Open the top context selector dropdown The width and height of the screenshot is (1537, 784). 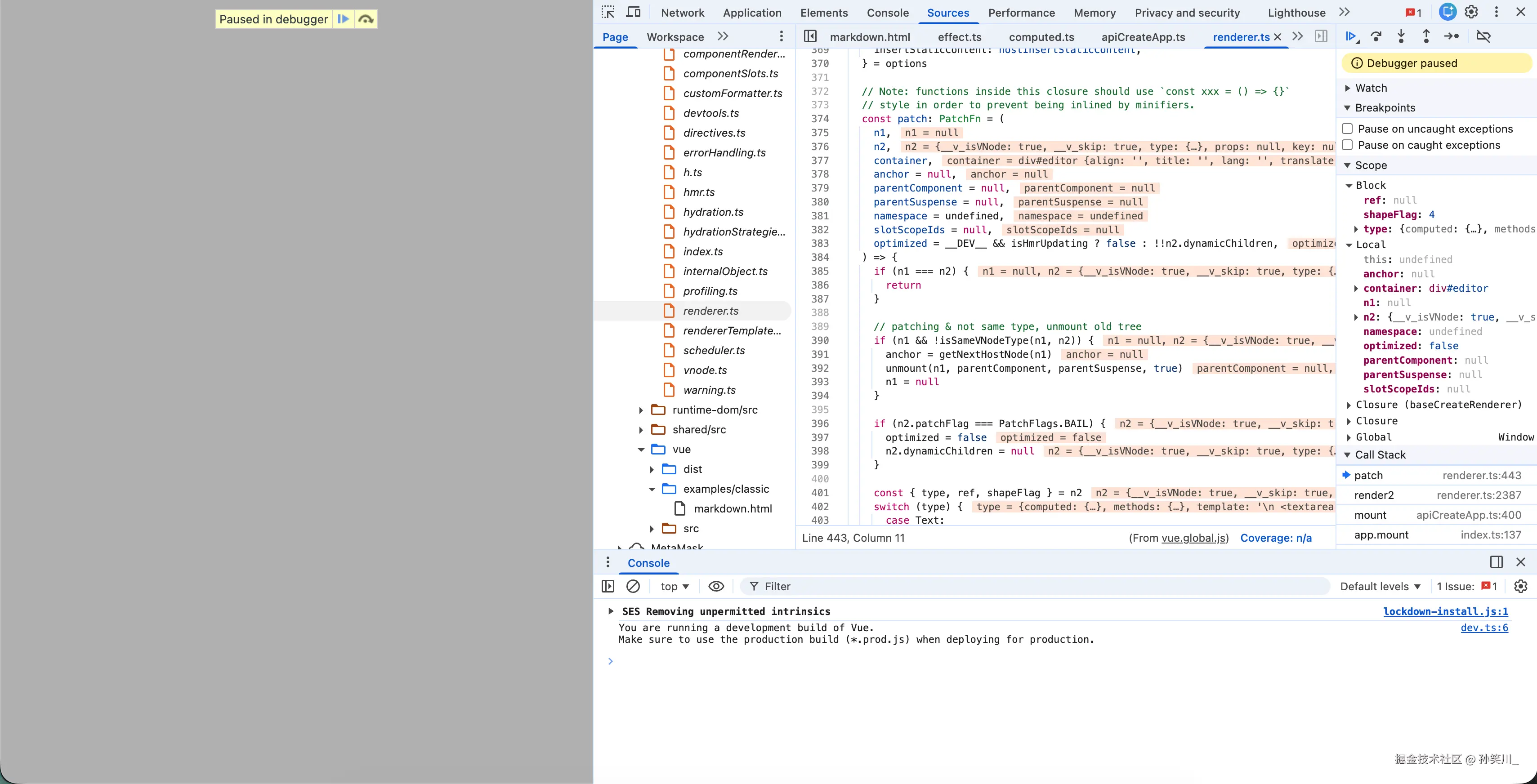(x=675, y=587)
